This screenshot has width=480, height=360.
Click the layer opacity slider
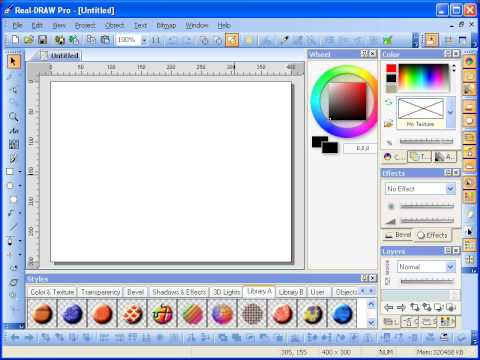(x=427, y=282)
